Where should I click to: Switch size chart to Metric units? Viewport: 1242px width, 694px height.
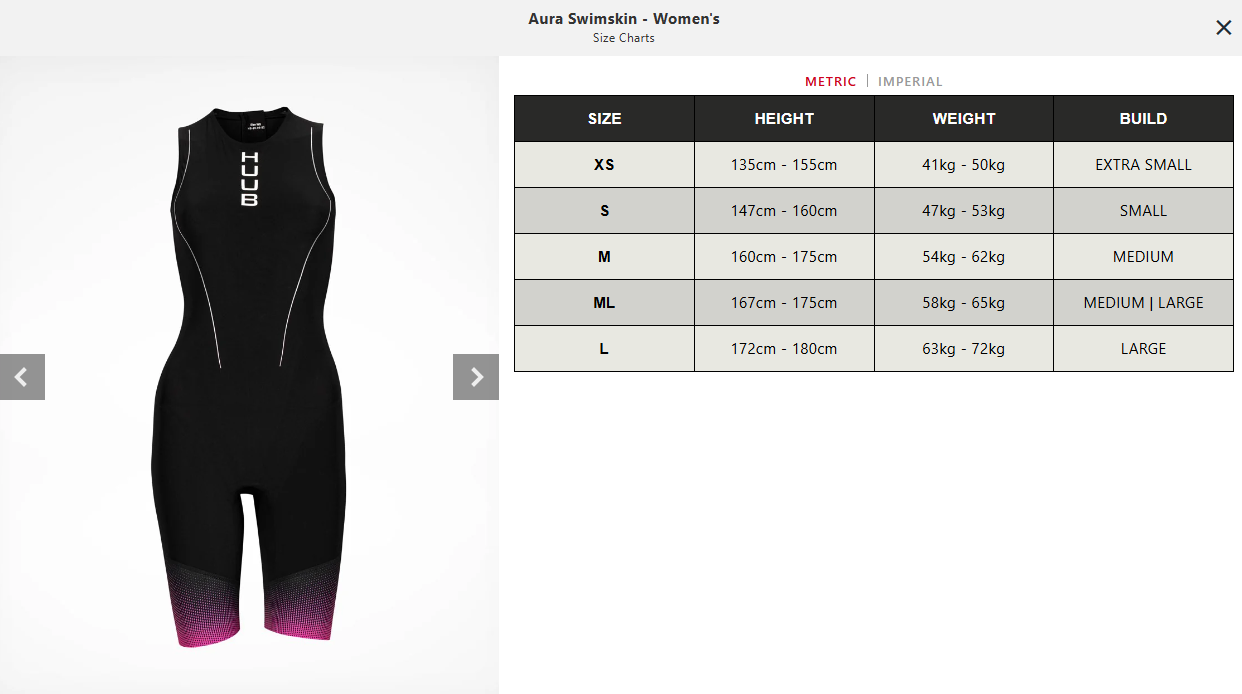(831, 82)
